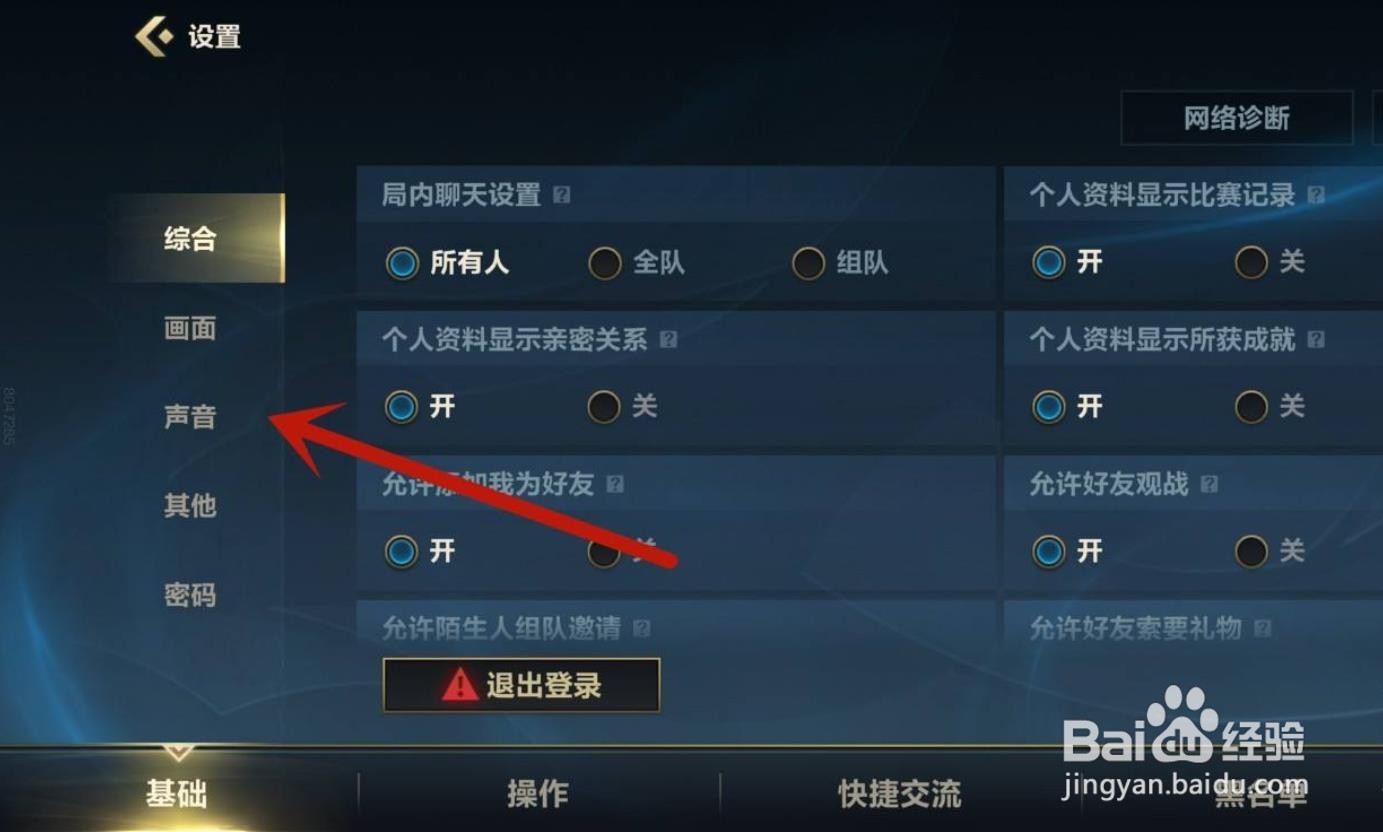Click the 退出登录 logout button
Image resolution: width=1383 pixels, height=832 pixels.
point(521,685)
